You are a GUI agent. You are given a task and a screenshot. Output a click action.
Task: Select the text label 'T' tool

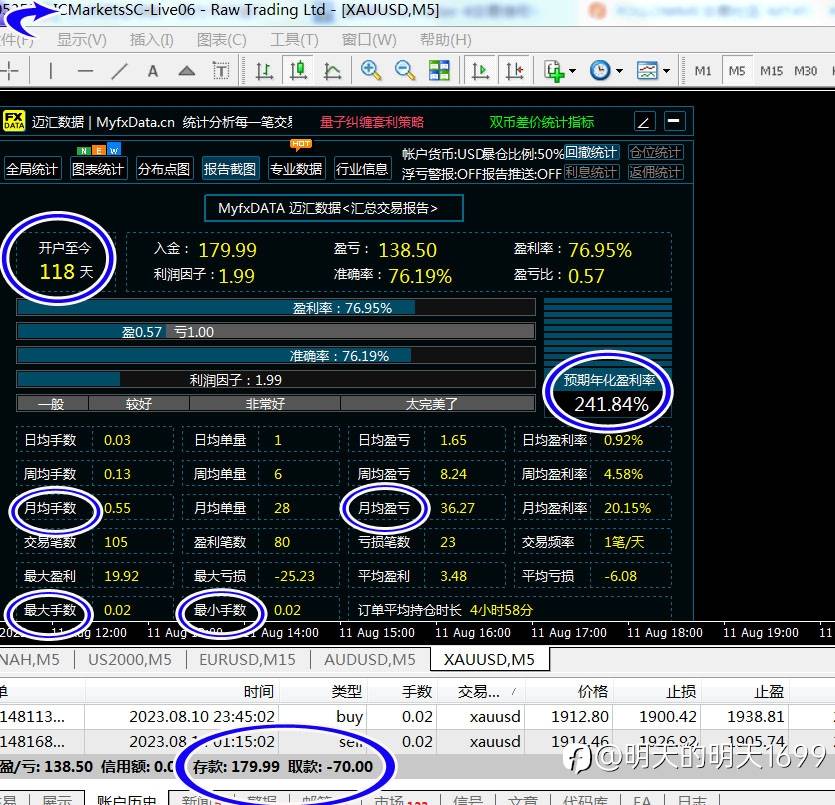(x=220, y=71)
